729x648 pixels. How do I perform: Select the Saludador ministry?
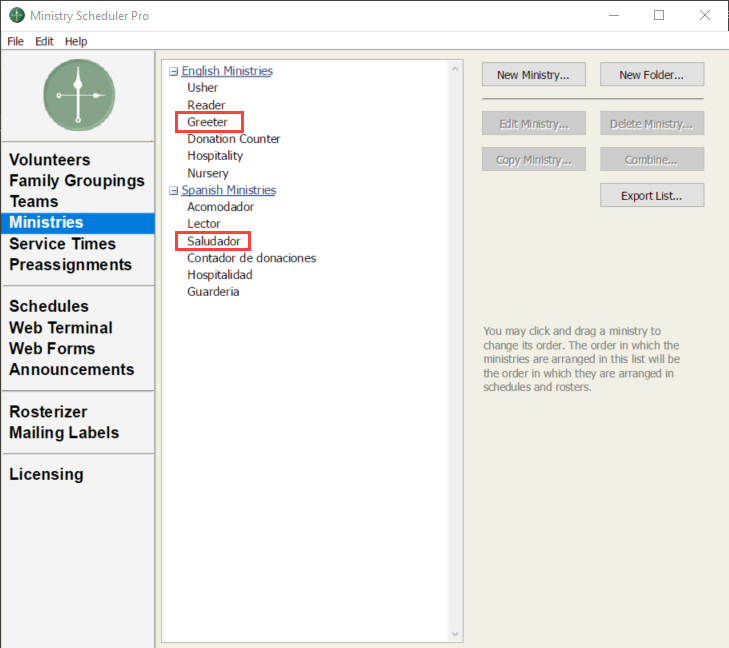click(x=213, y=241)
